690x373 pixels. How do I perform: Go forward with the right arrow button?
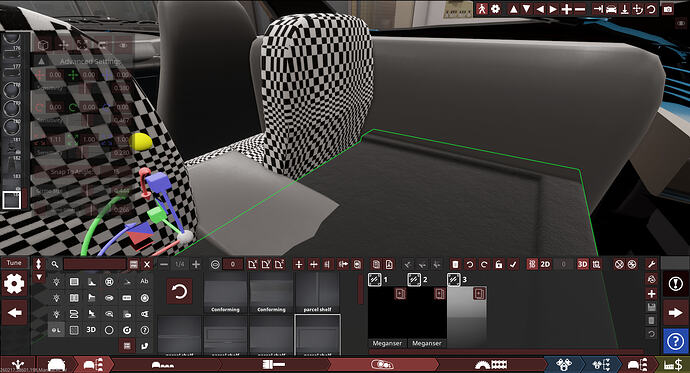coord(675,313)
